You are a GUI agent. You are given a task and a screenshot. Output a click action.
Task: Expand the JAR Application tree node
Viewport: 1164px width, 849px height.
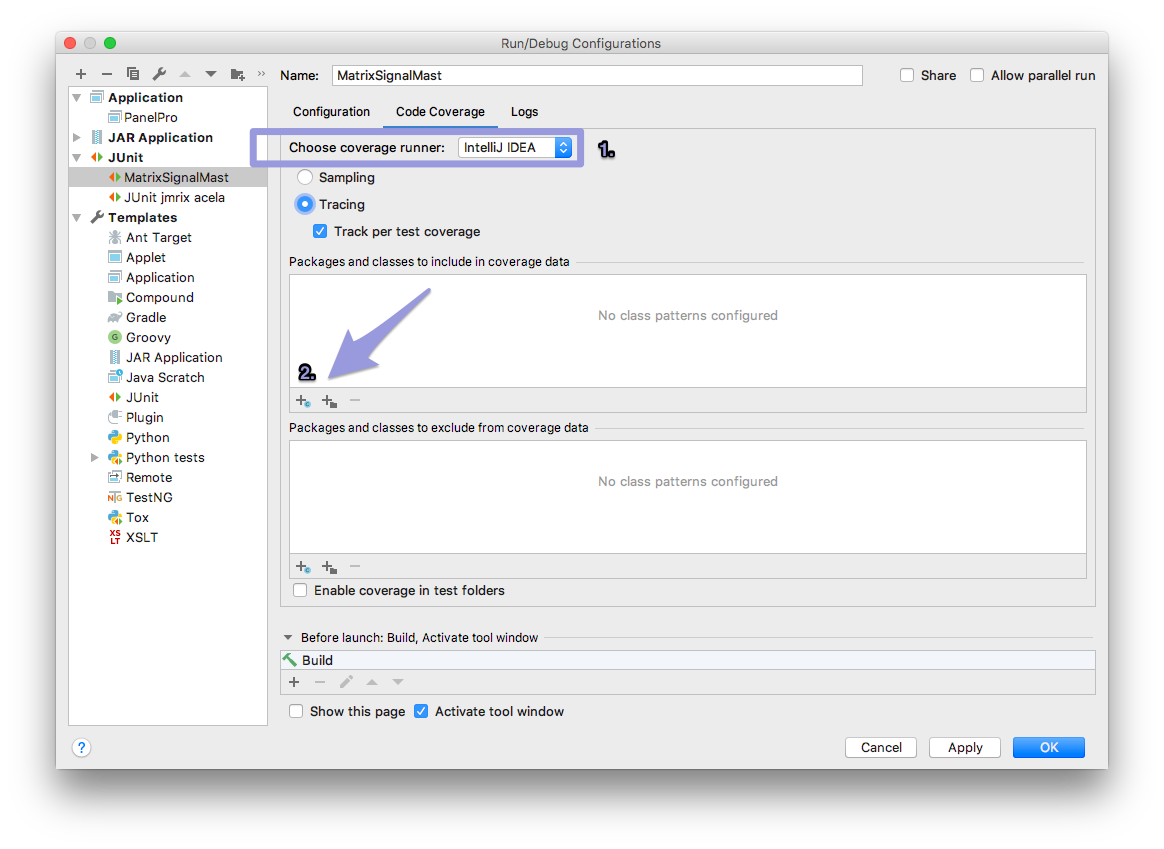(x=78, y=137)
